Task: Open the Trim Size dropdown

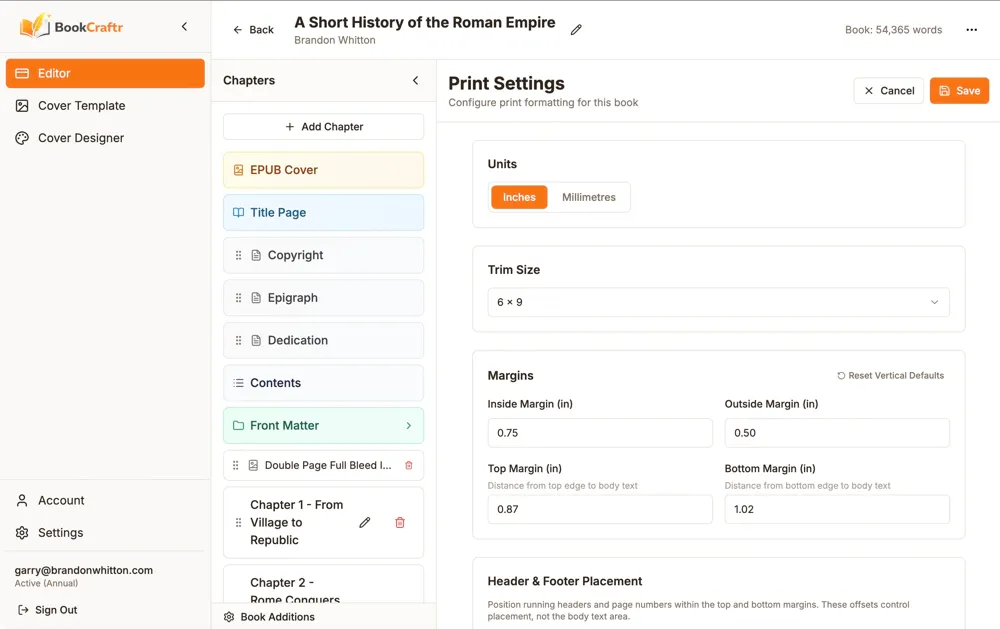Action: [718, 302]
